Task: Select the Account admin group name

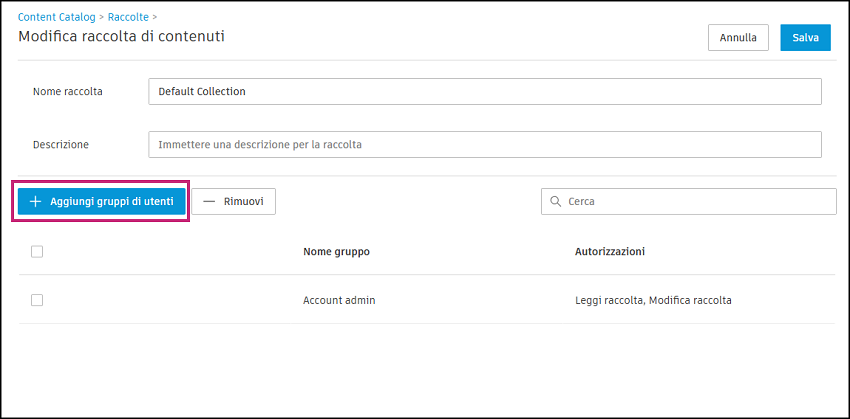Action: tap(339, 300)
